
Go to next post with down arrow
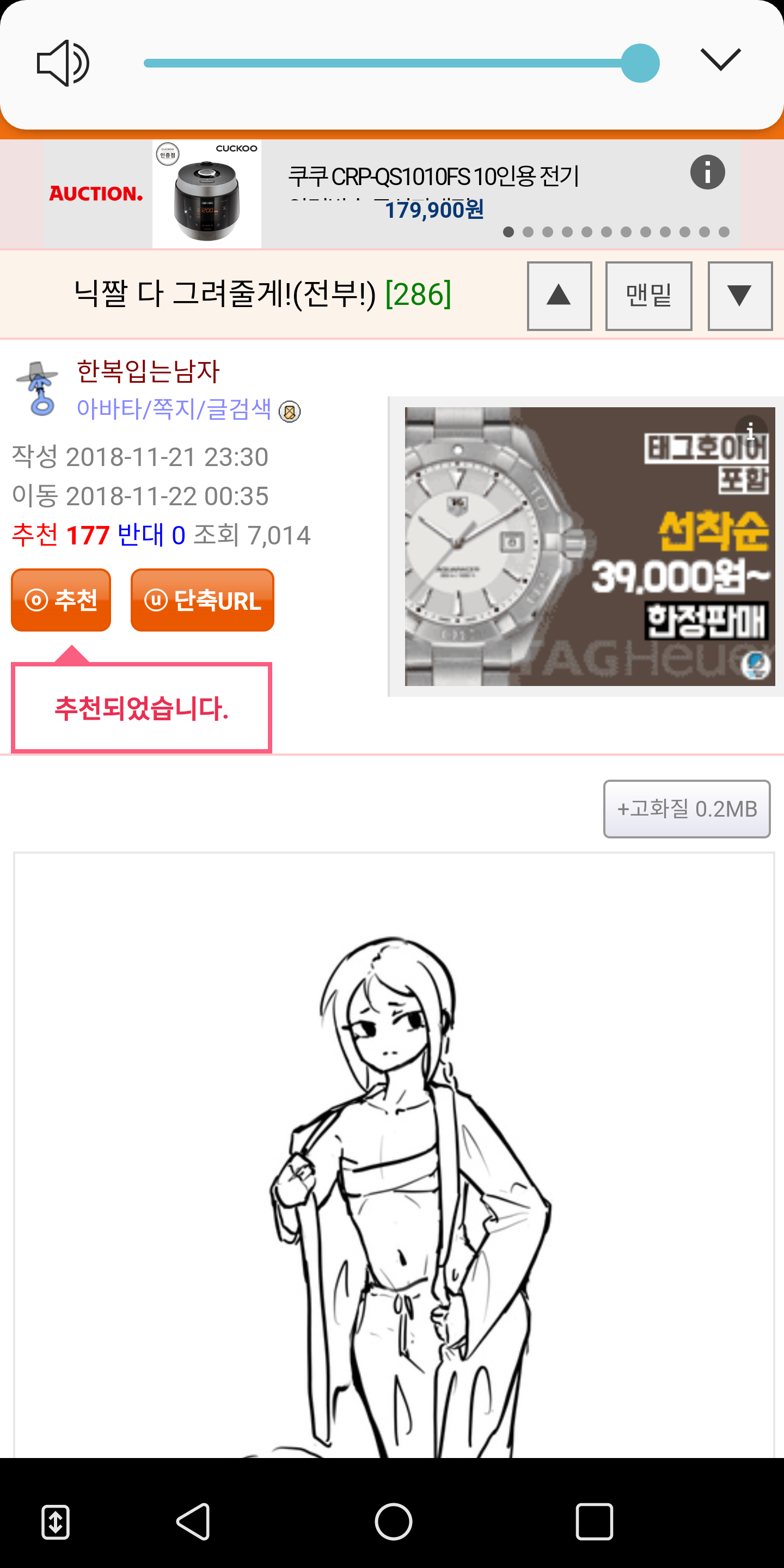(x=740, y=296)
